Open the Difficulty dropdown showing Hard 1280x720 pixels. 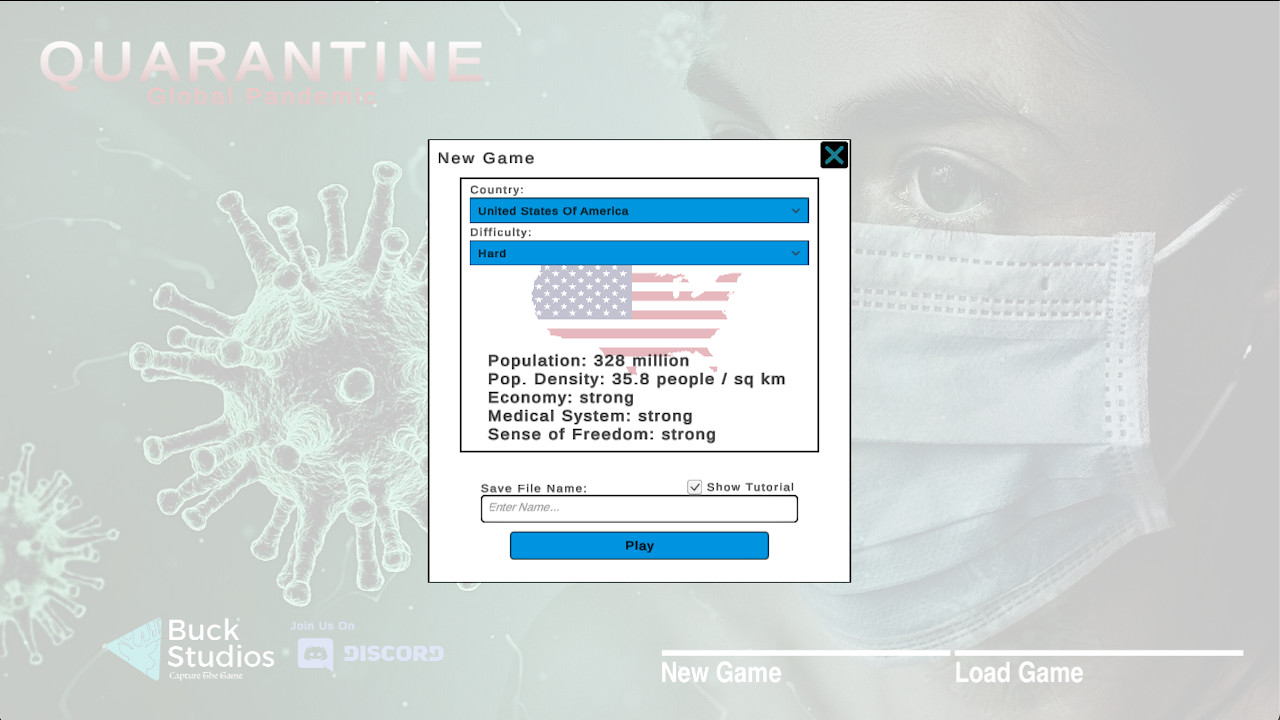click(638, 253)
